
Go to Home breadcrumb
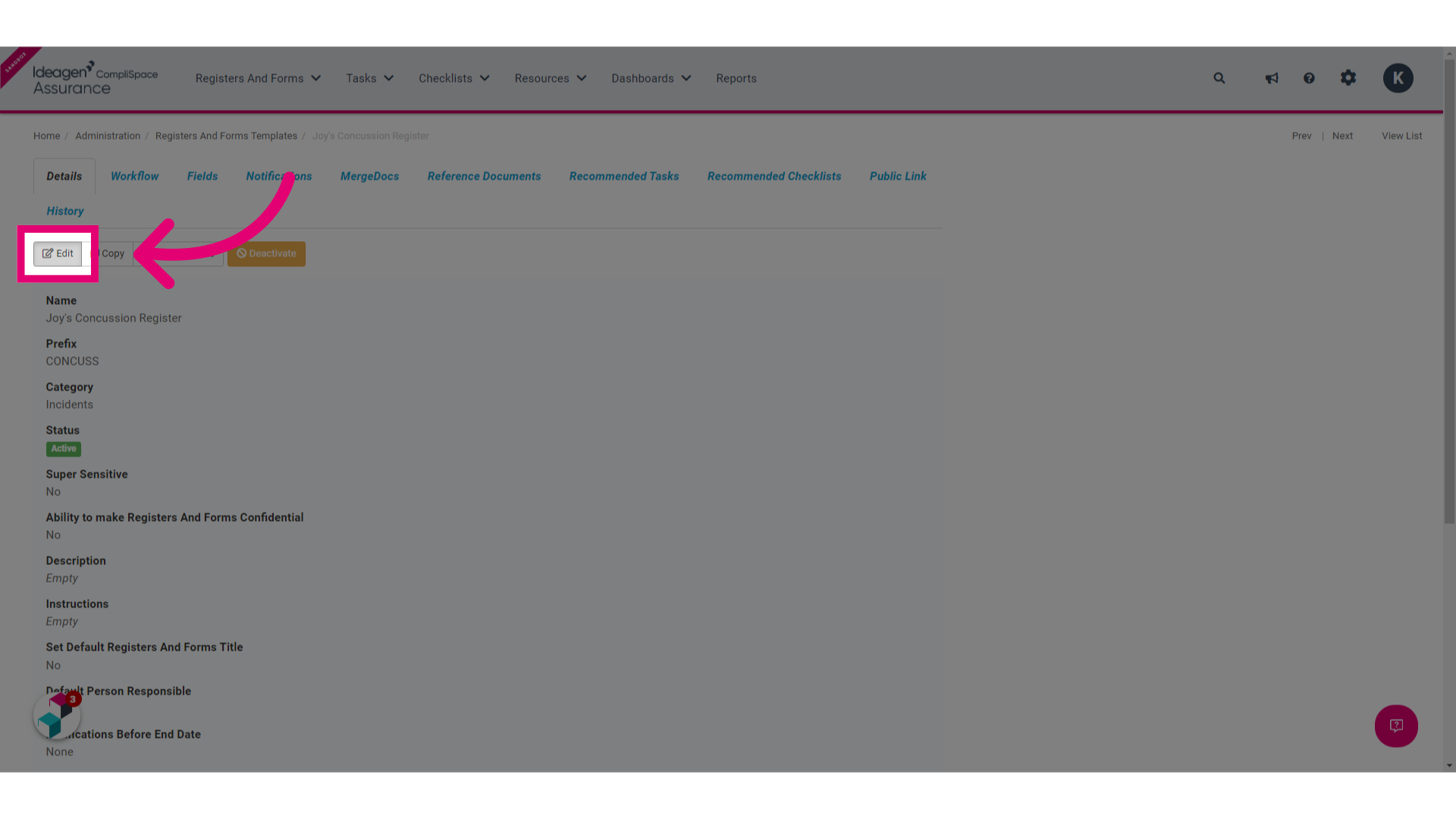click(x=46, y=136)
